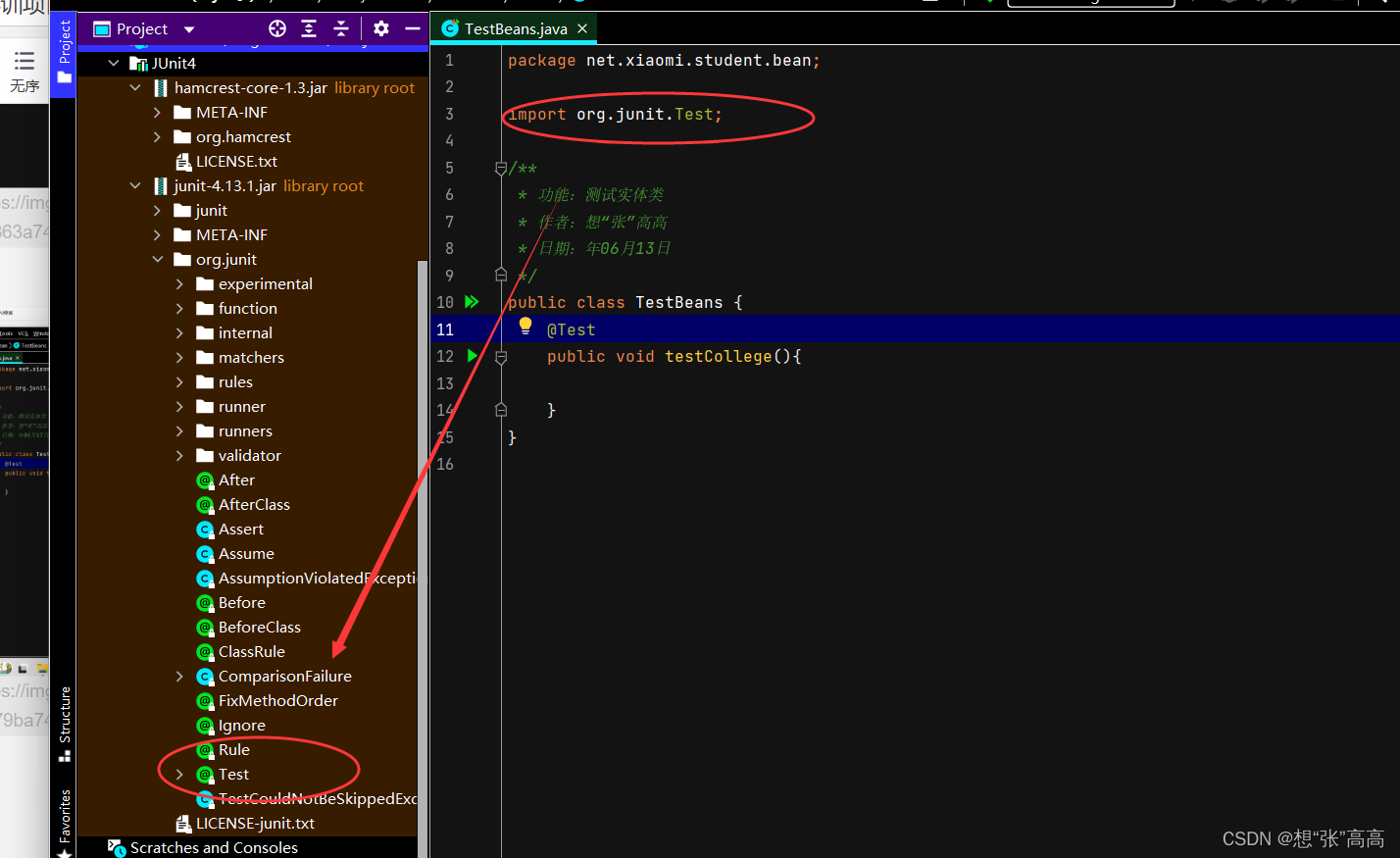The image size is (1400, 858).
Task: Expand the junit folder
Action: click(157, 210)
